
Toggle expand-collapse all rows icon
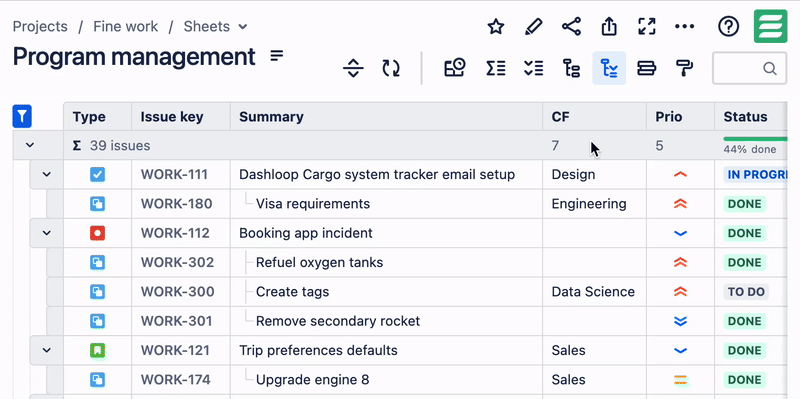pyautogui.click(x=353, y=68)
